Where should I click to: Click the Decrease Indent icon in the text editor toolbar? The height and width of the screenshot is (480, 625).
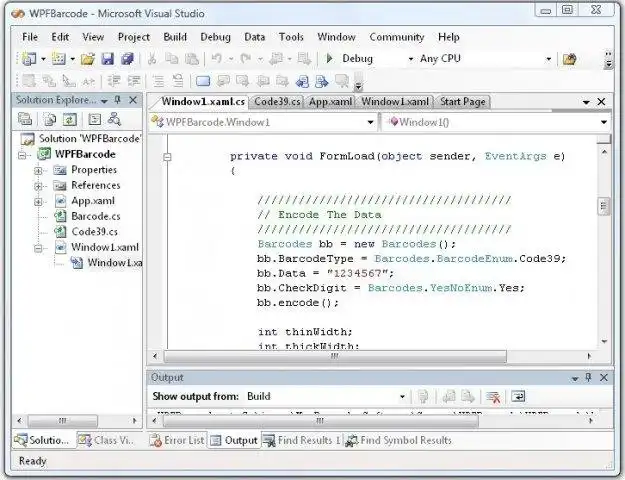tap(114, 81)
